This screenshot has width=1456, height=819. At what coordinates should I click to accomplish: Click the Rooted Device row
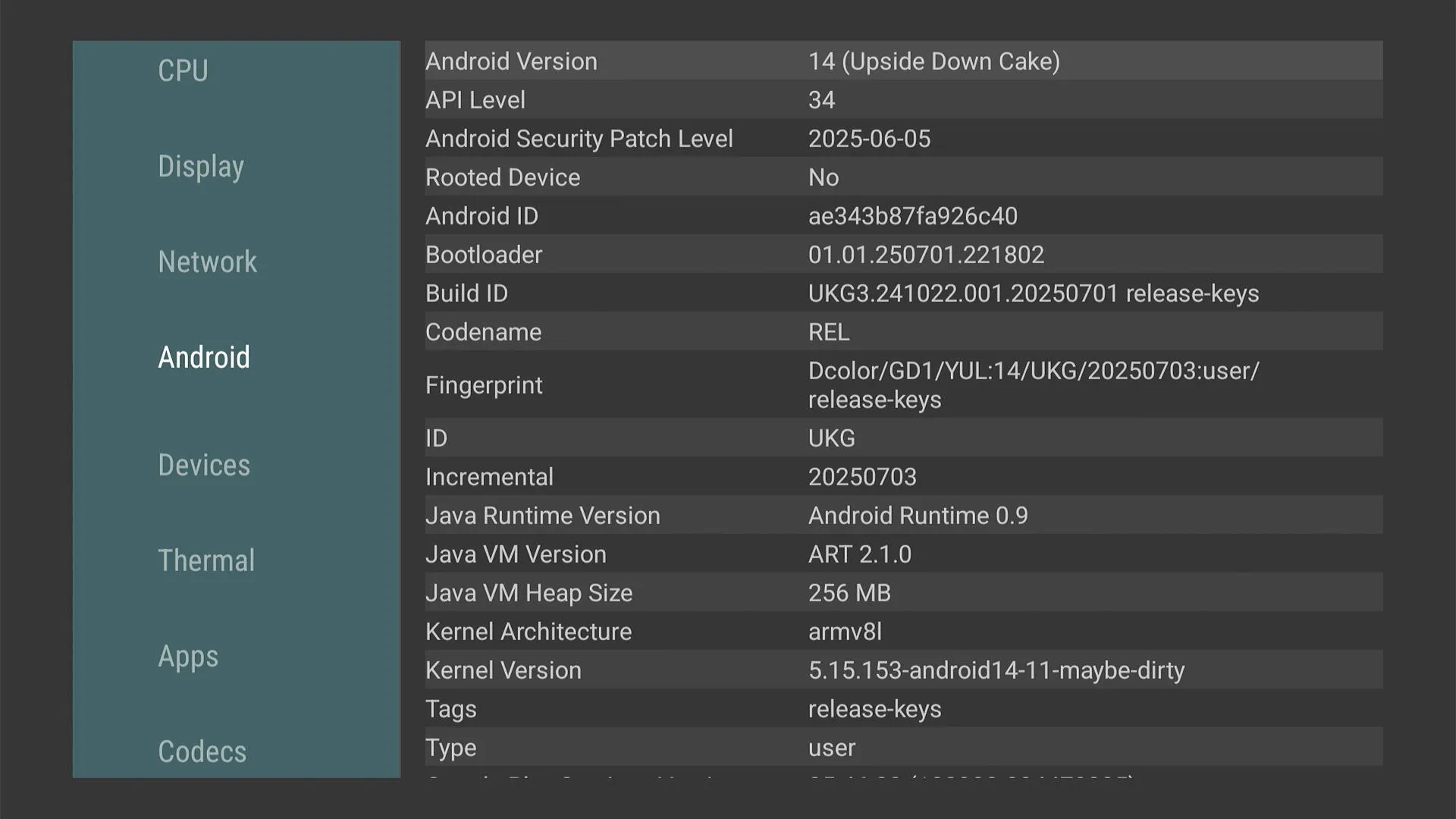tap(902, 177)
